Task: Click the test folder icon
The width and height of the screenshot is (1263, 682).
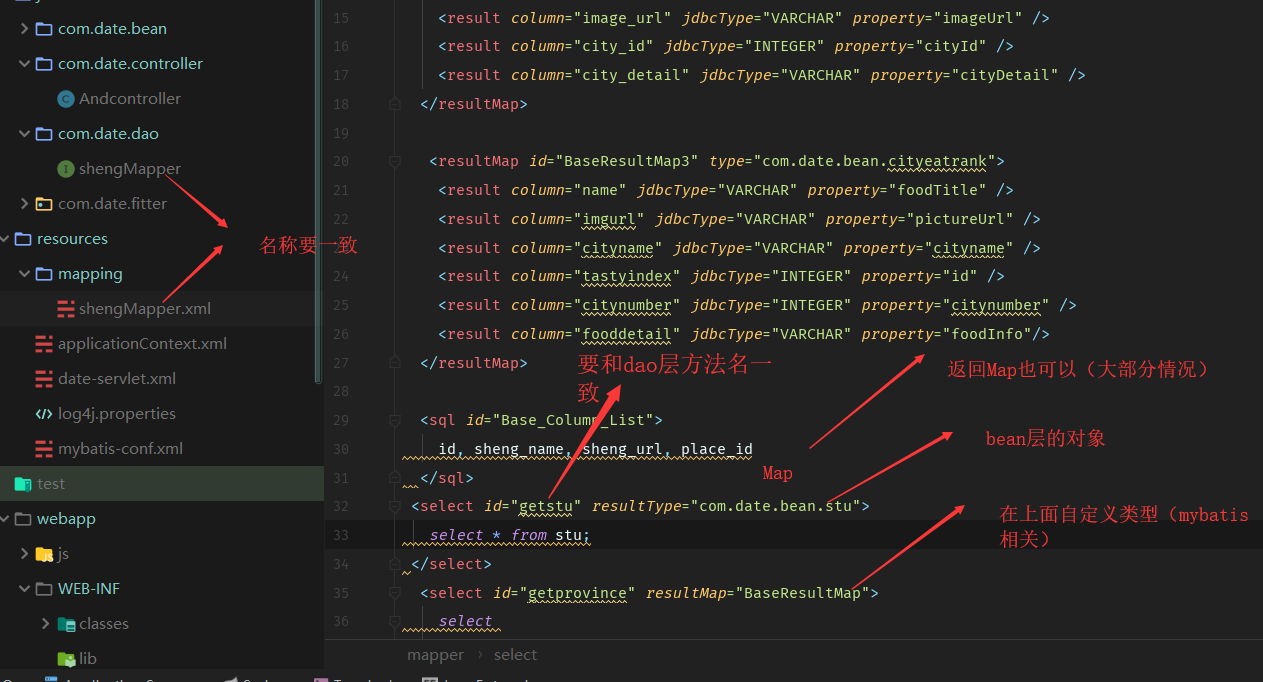Action: pos(23,484)
